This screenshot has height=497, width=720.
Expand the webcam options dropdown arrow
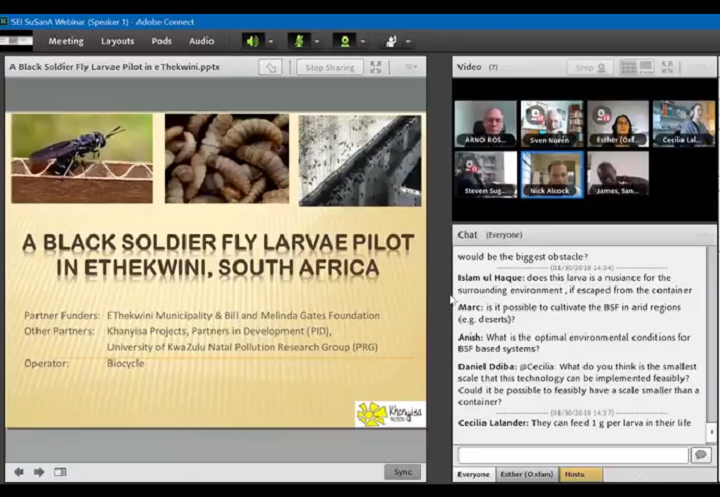coord(363,41)
